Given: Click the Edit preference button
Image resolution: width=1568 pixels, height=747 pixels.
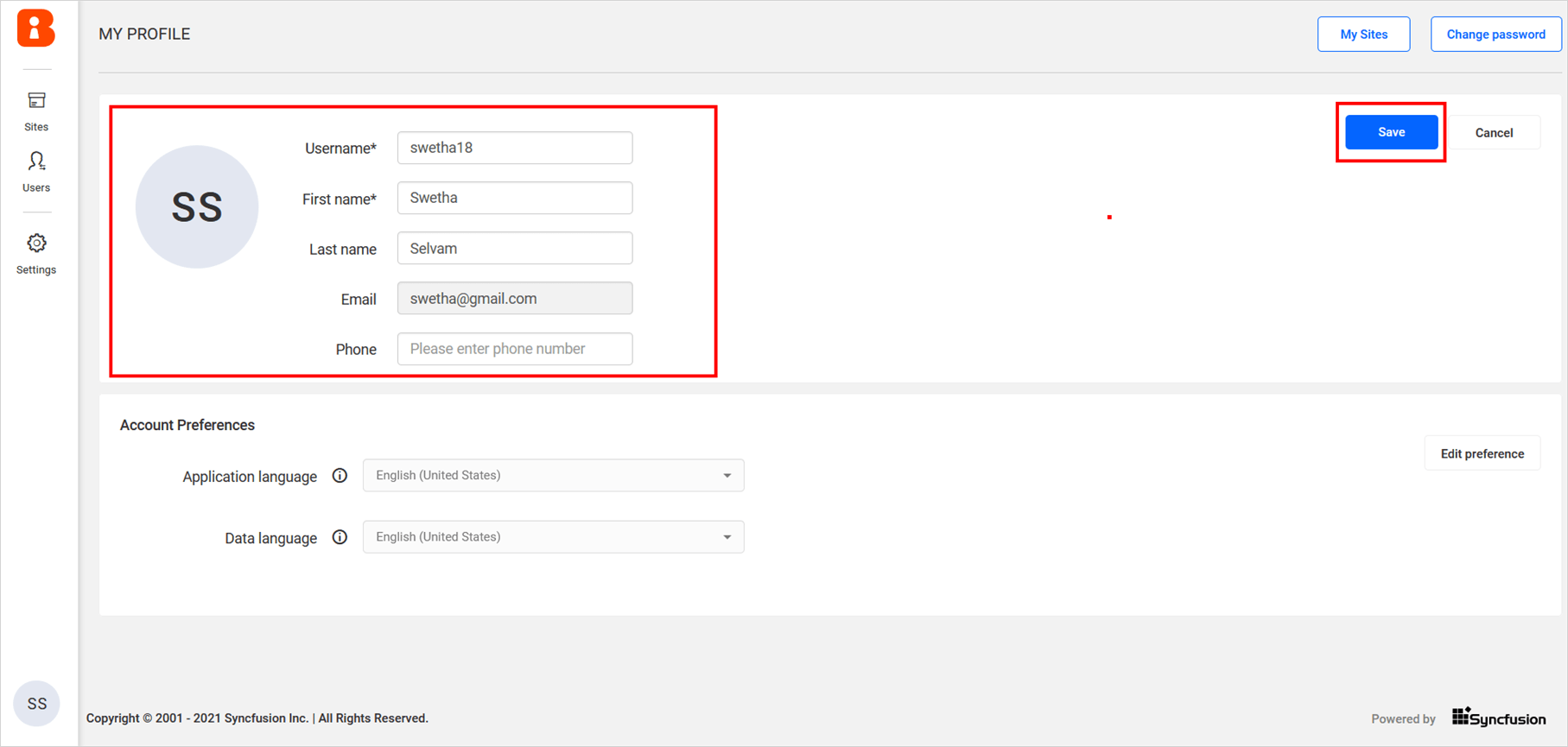Looking at the screenshot, I should [x=1482, y=453].
